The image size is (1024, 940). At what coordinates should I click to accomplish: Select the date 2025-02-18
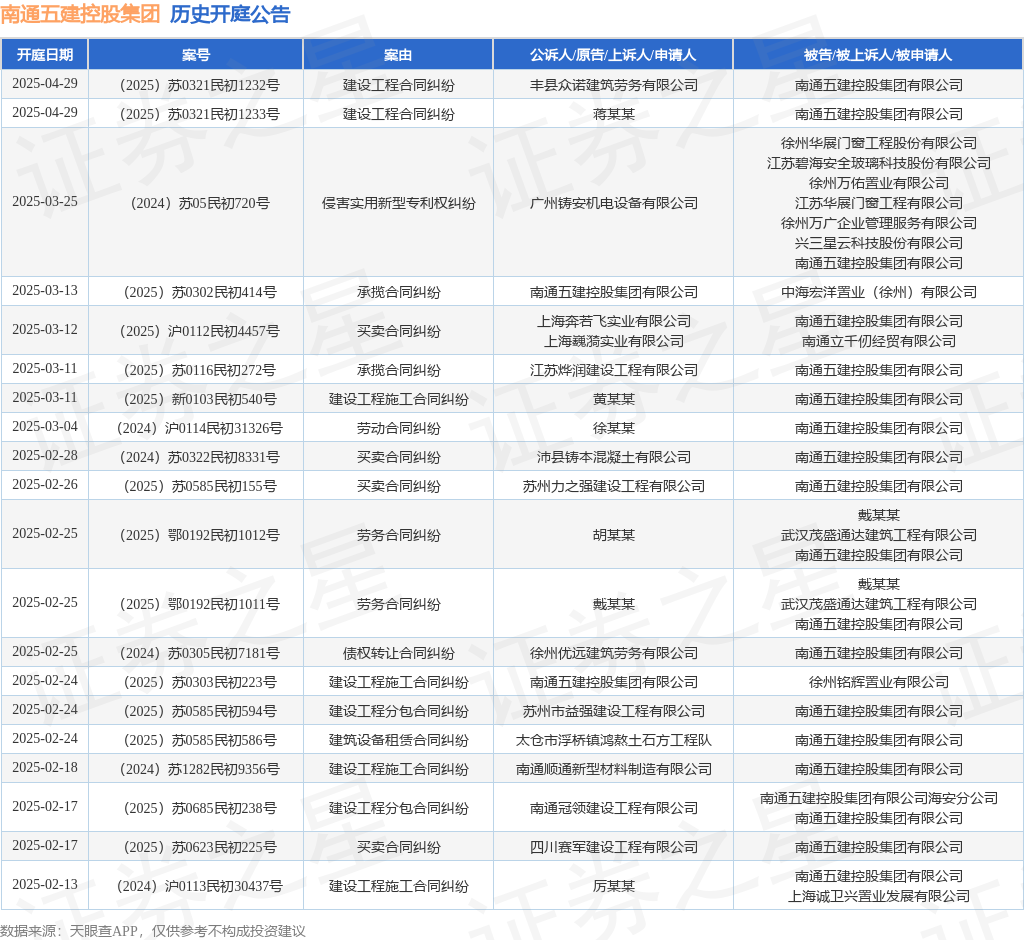pyautogui.click(x=44, y=767)
